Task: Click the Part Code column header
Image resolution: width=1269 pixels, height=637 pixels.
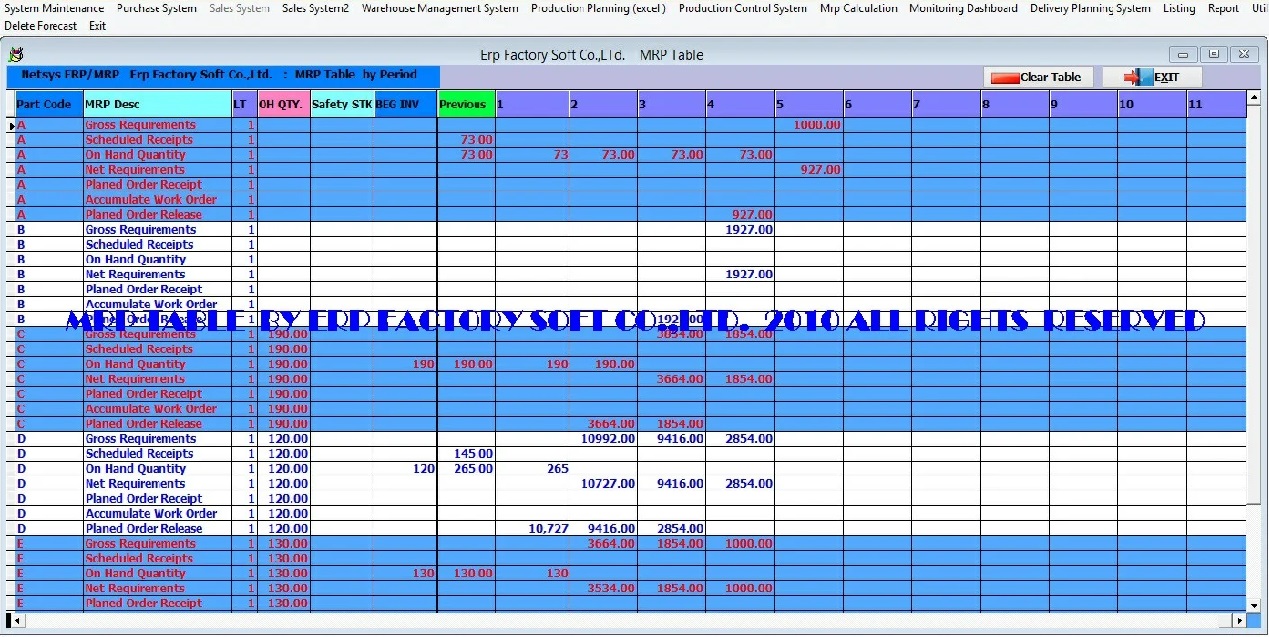Action: 44,104
